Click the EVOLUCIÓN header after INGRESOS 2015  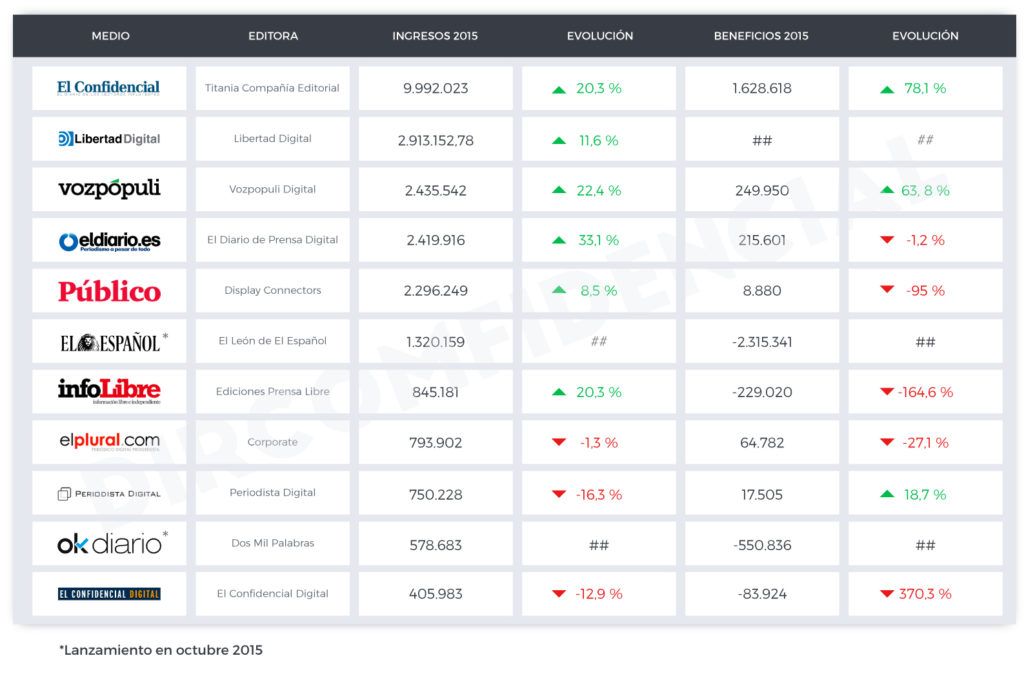point(600,36)
